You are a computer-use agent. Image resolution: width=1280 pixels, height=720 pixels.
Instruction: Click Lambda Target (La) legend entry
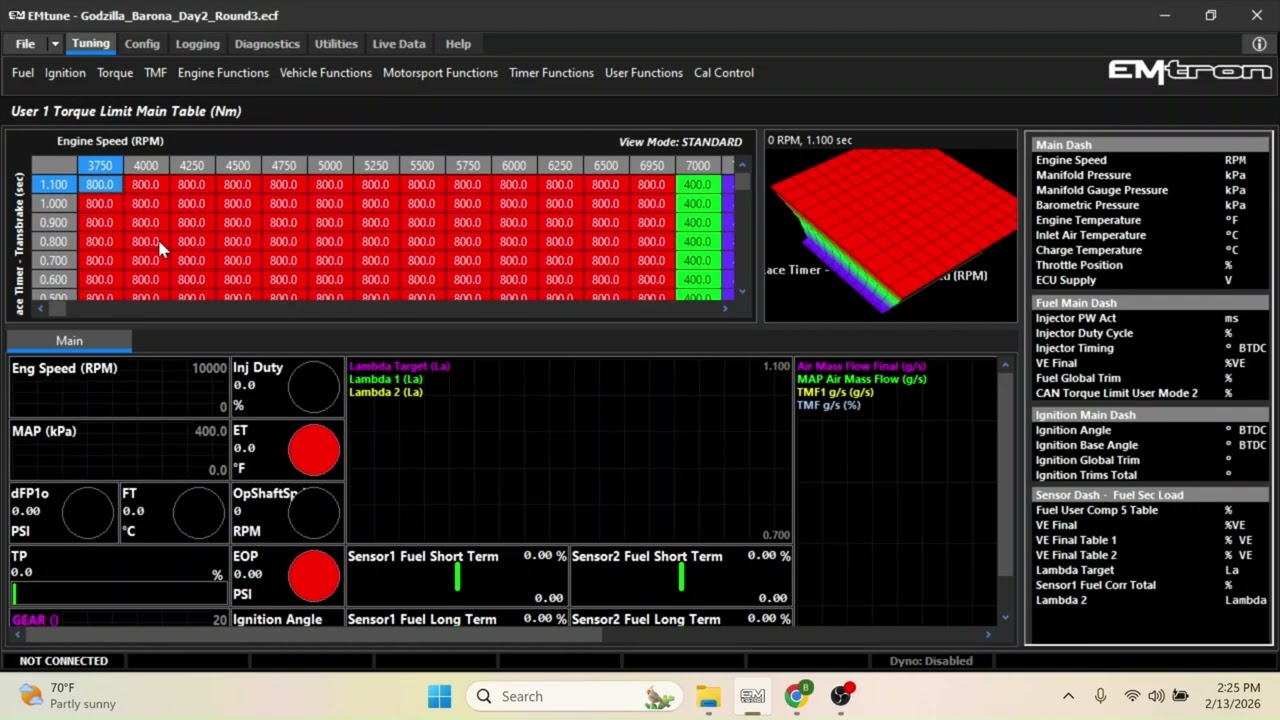coord(399,366)
